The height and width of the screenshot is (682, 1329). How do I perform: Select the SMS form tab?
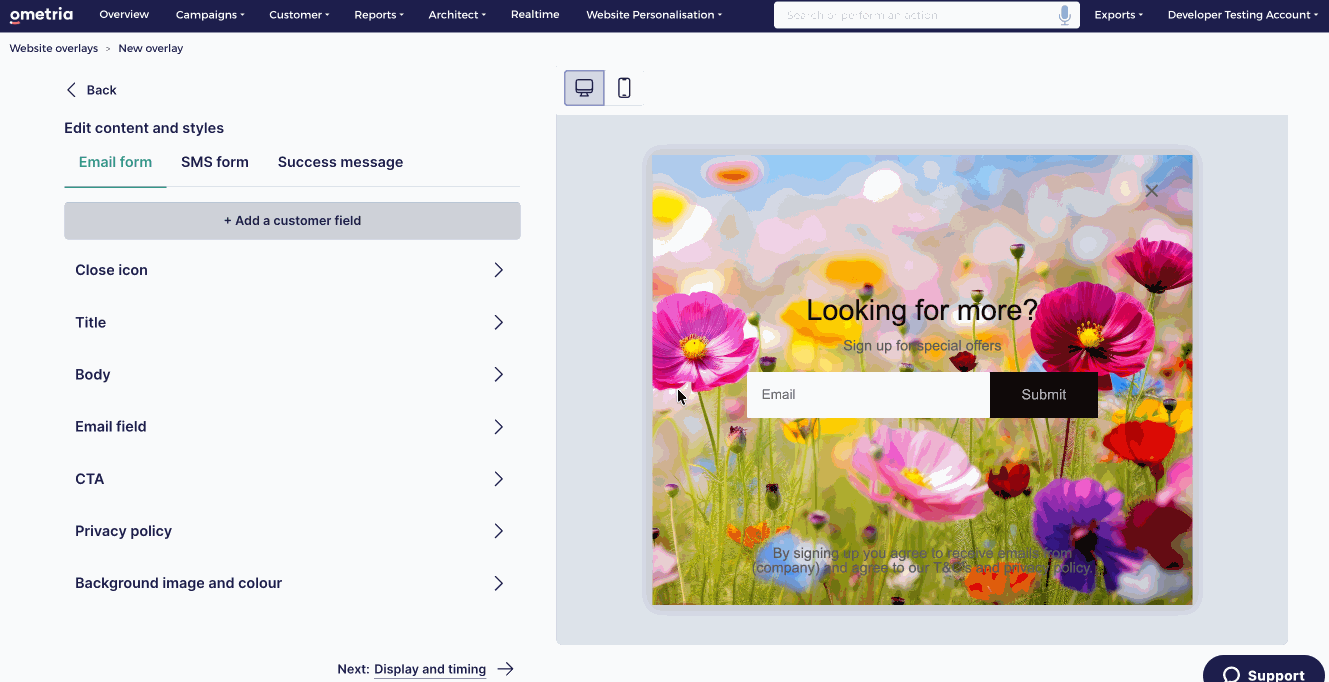pyautogui.click(x=215, y=162)
